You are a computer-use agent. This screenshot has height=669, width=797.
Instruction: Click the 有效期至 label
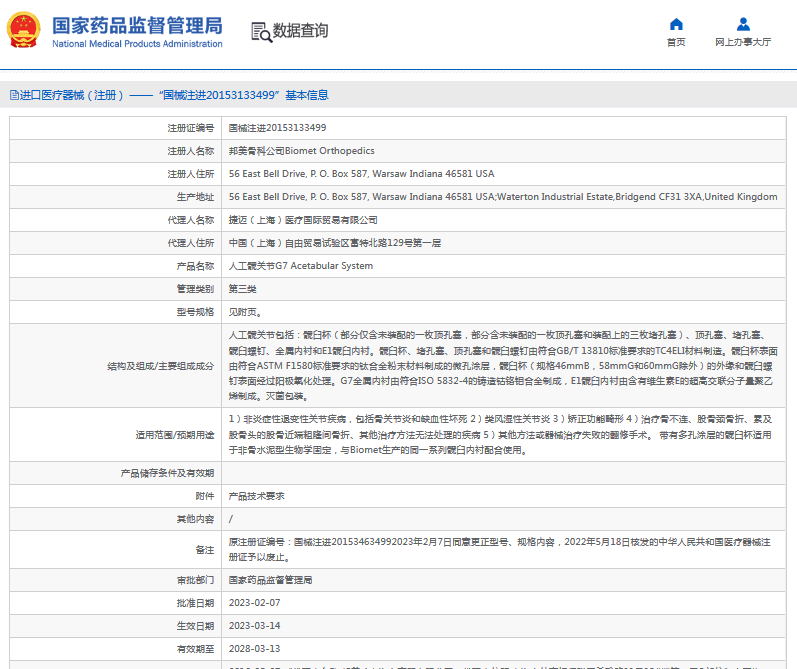point(196,649)
